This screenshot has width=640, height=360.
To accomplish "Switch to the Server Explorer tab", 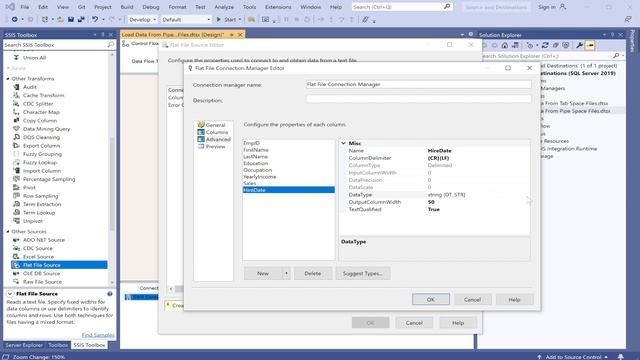I will coord(24,345).
